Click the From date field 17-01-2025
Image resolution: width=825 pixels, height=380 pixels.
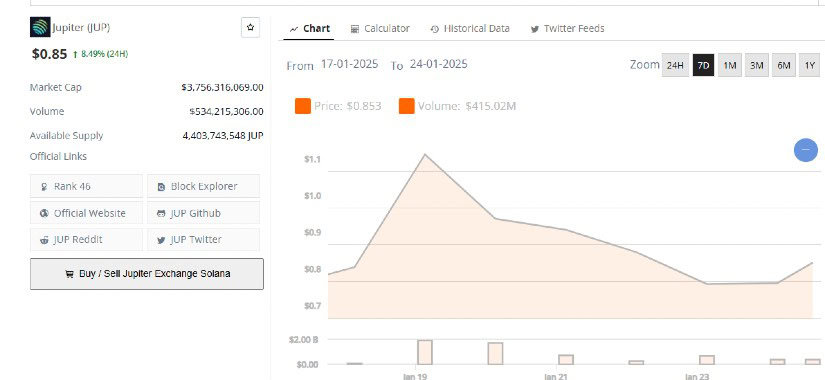[349, 64]
